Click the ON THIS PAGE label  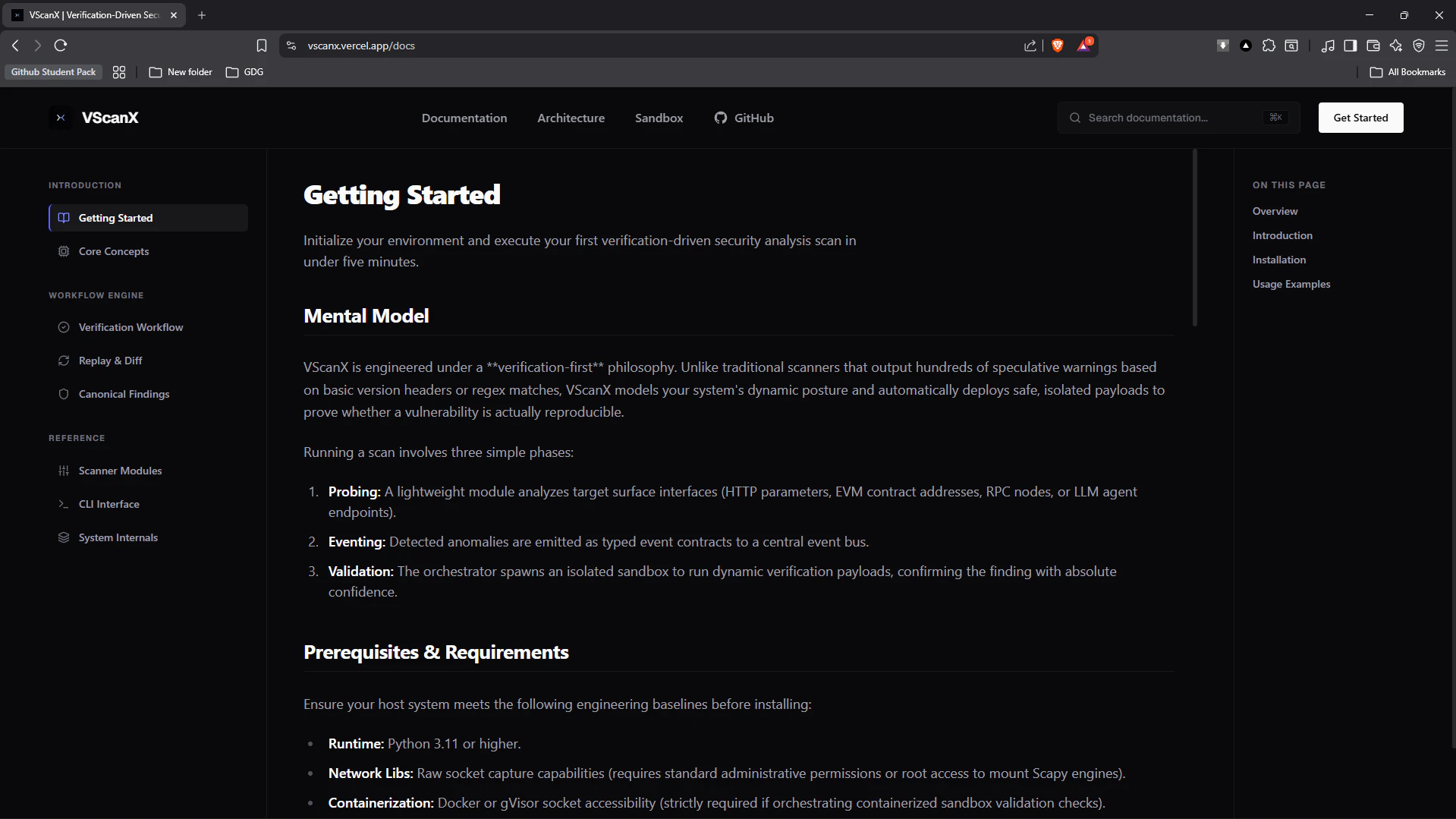[x=1288, y=185]
